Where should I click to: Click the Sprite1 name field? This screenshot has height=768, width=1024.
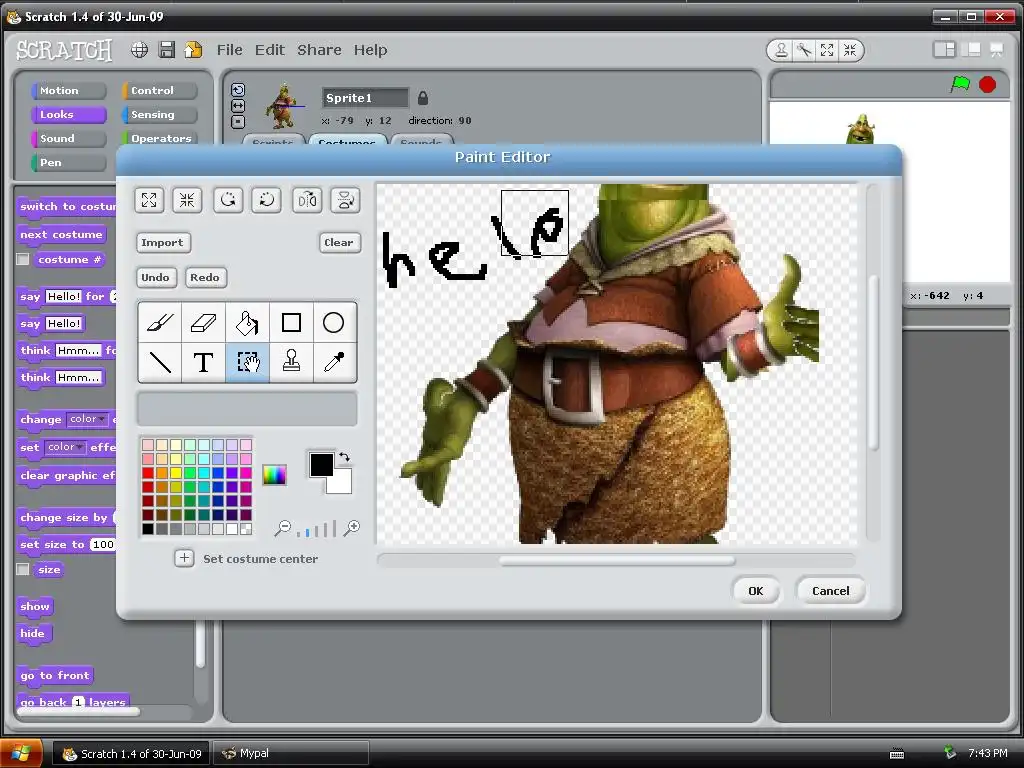(x=365, y=98)
